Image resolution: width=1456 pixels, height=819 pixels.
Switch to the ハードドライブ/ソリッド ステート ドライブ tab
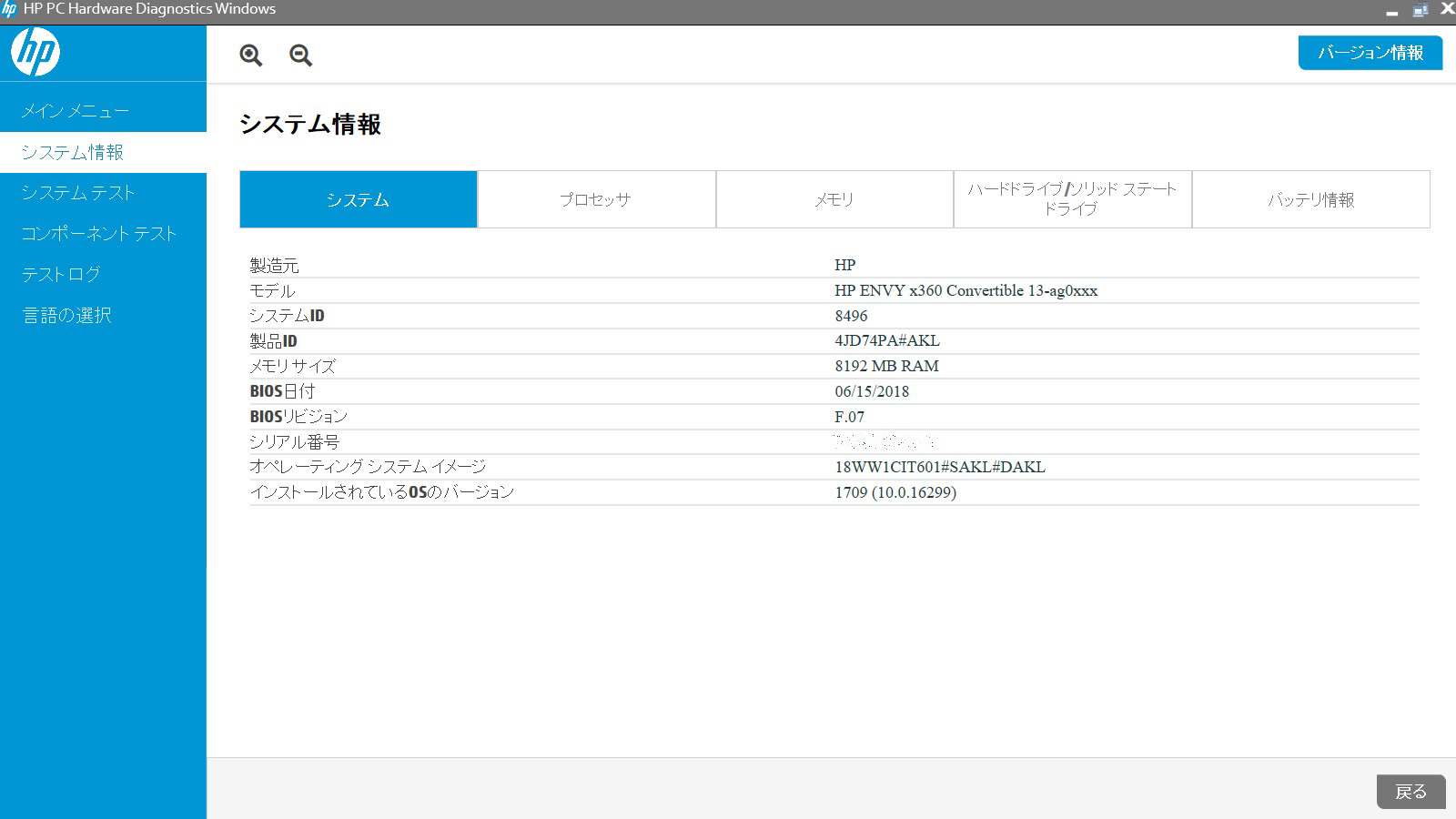click(x=1072, y=199)
